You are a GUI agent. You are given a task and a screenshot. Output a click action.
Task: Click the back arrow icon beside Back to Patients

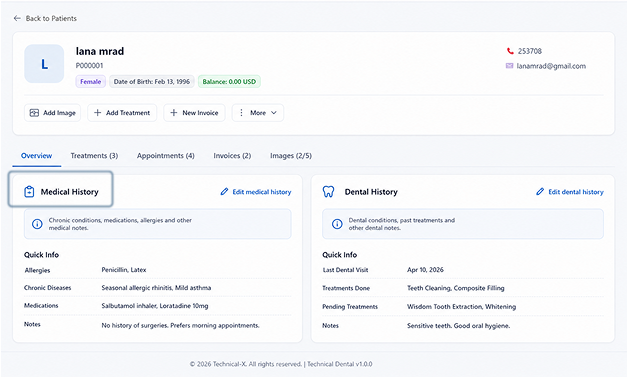17,18
